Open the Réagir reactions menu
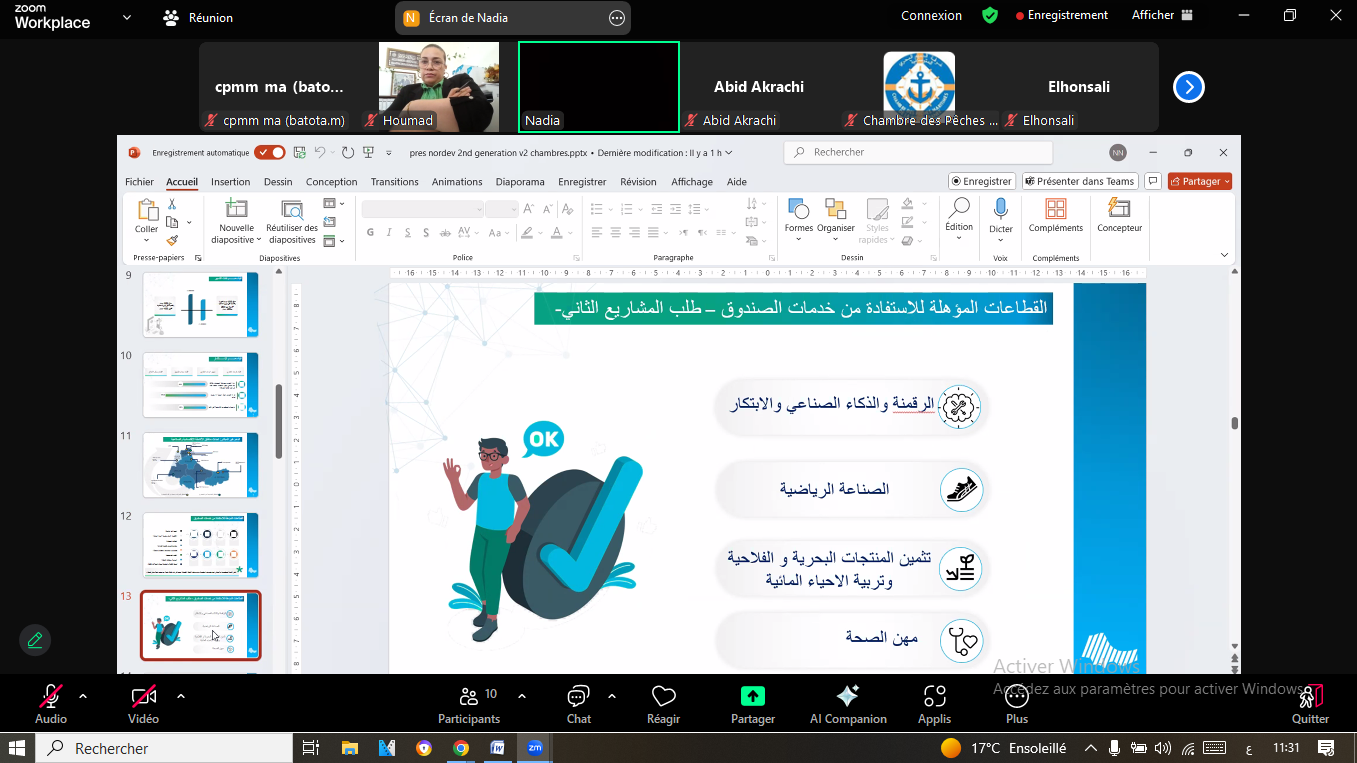This screenshot has height=763, width=1357. (663, 697)
